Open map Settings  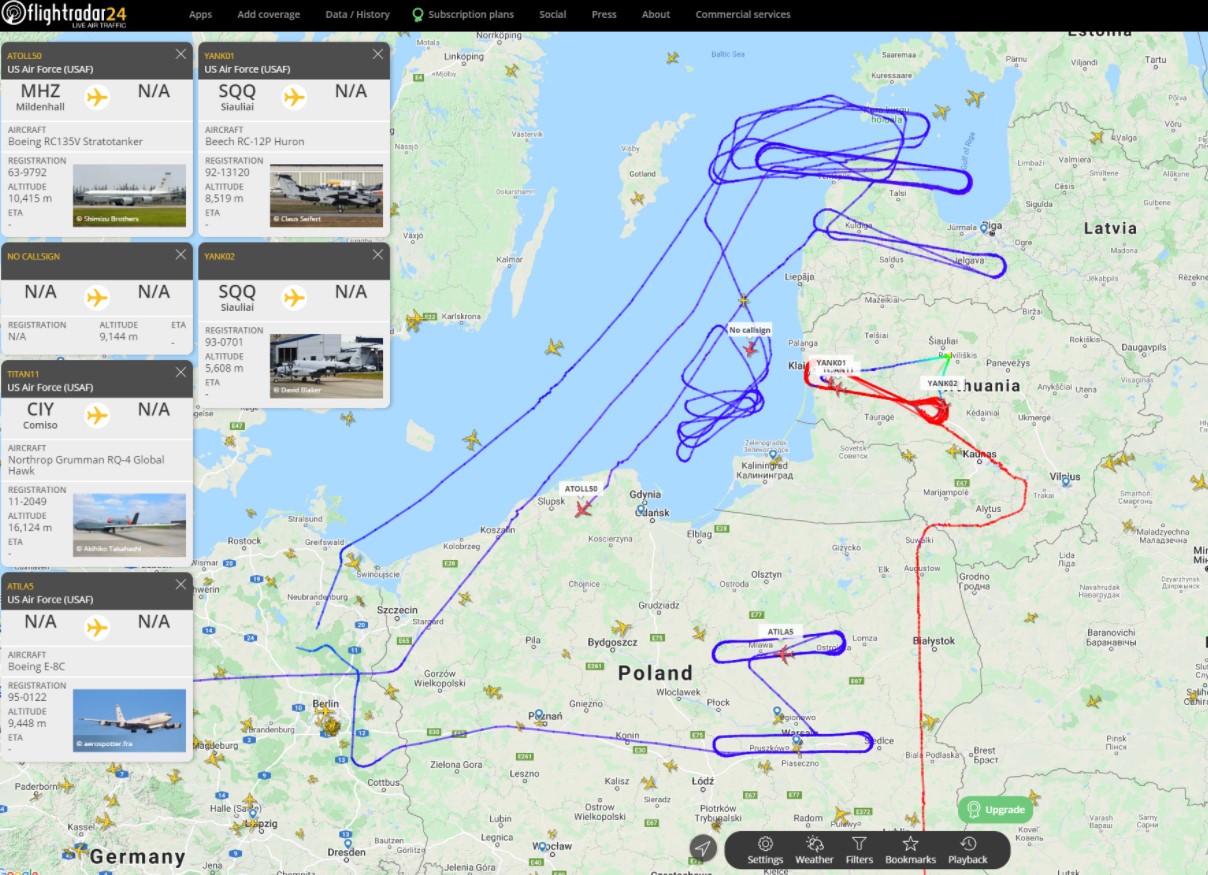[x=765, y=850]
